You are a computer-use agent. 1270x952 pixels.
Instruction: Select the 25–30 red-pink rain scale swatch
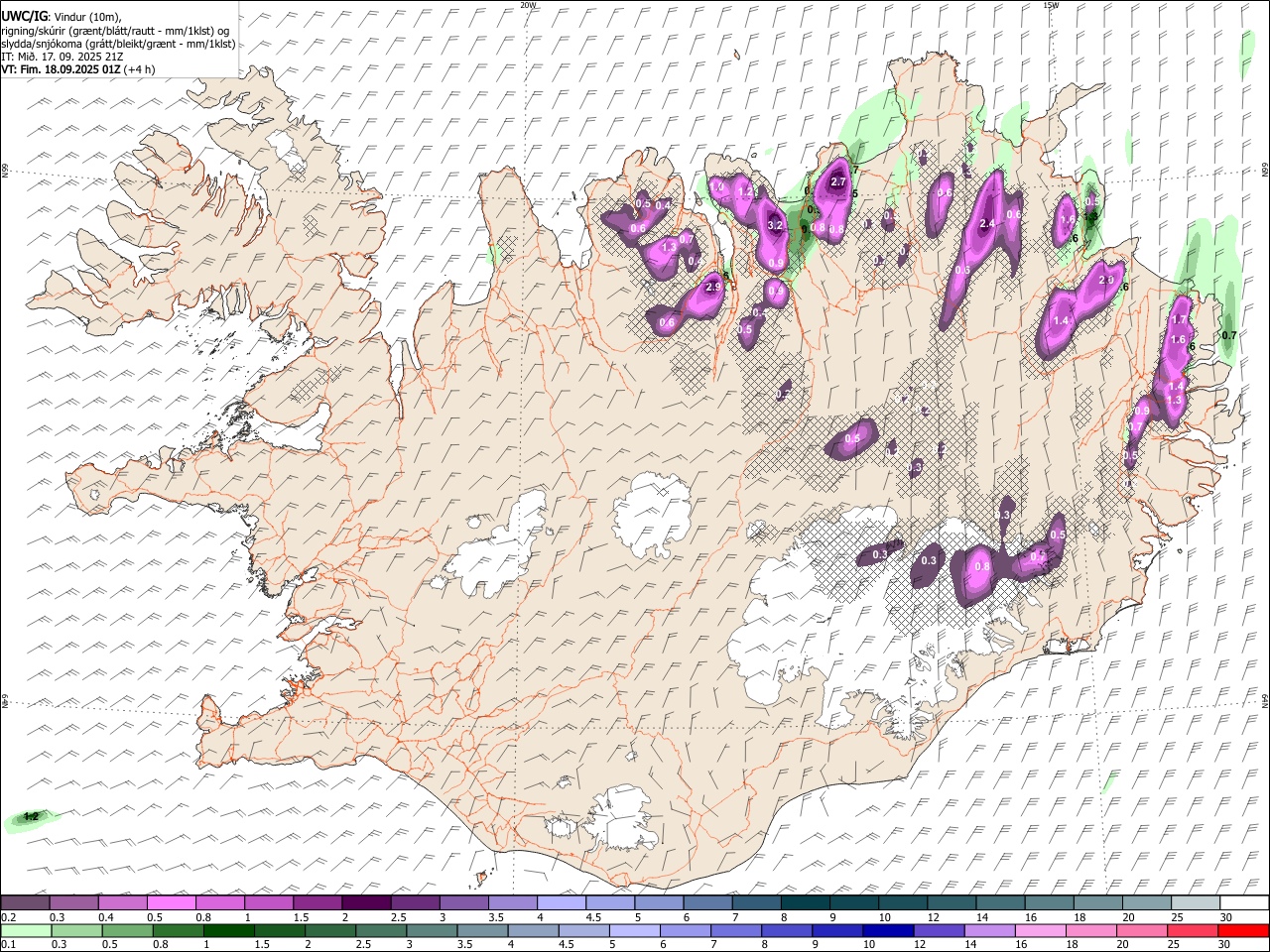(x=1191, y=930)
